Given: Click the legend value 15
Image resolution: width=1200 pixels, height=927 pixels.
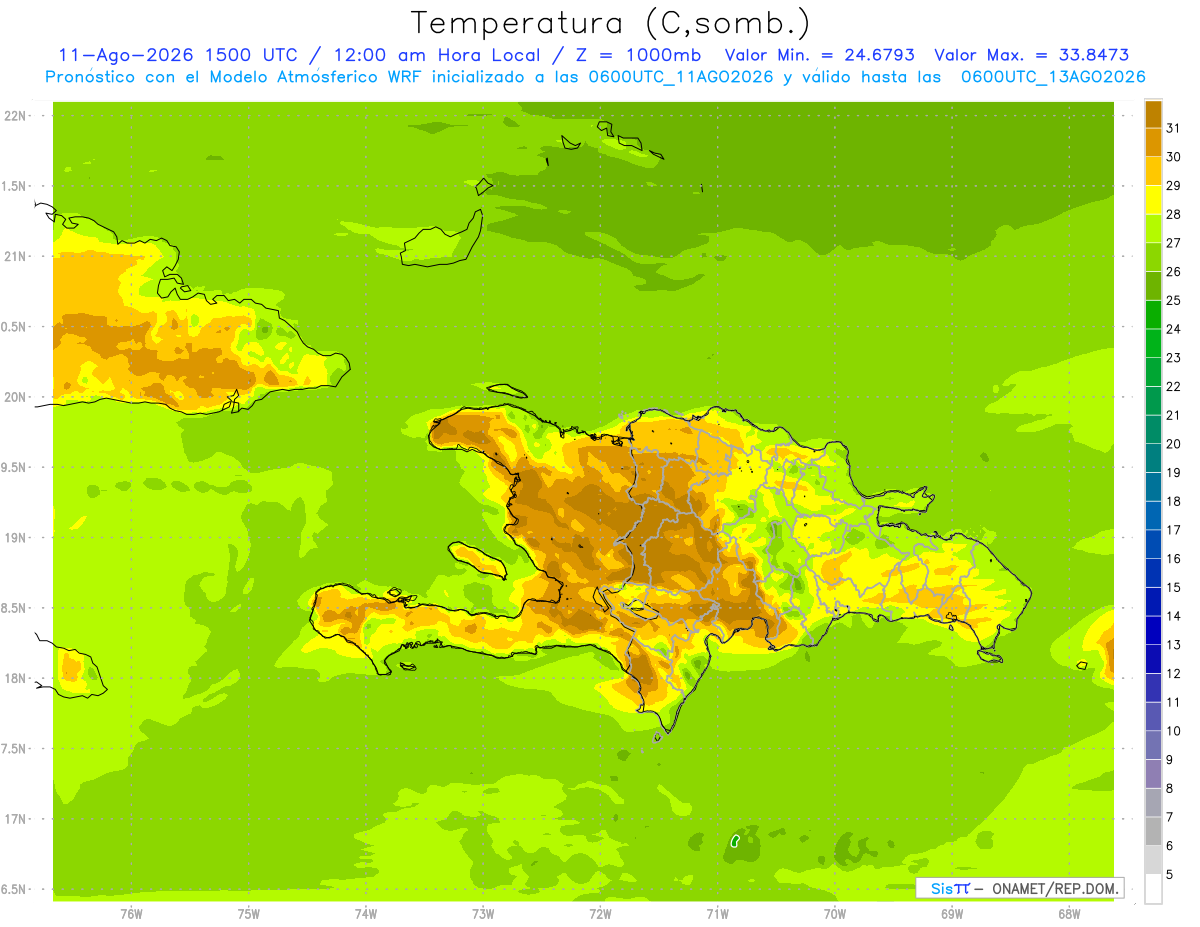Looking at the screenshot, I should pyautogui.click(x=1174, y=587).
